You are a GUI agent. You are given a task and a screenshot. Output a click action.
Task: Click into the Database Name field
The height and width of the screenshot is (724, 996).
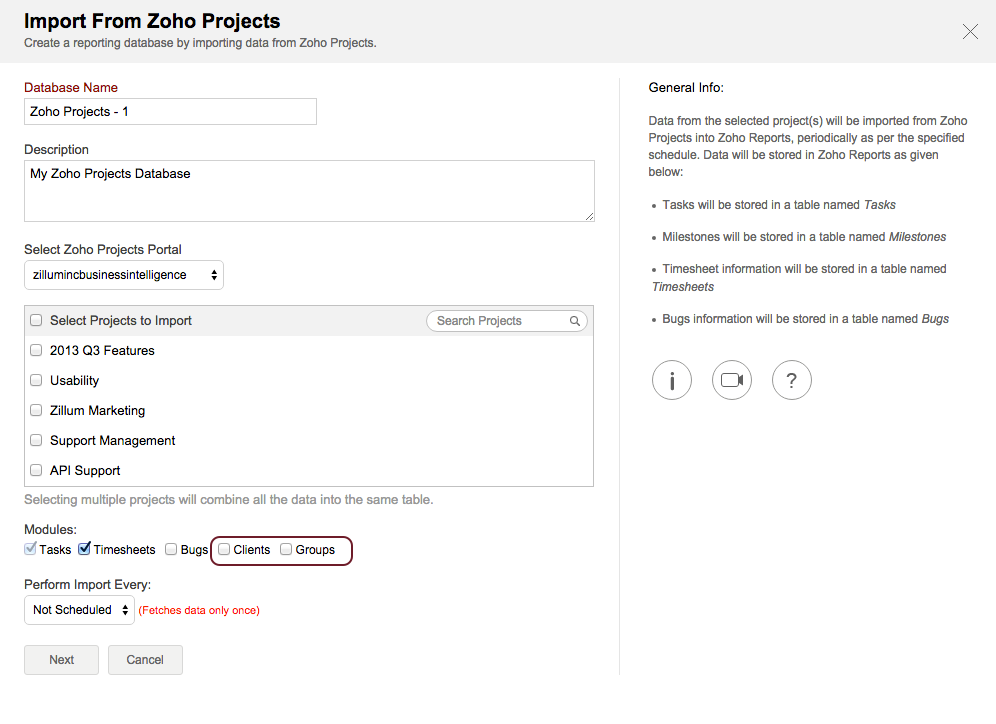click(x=170, y=112)
